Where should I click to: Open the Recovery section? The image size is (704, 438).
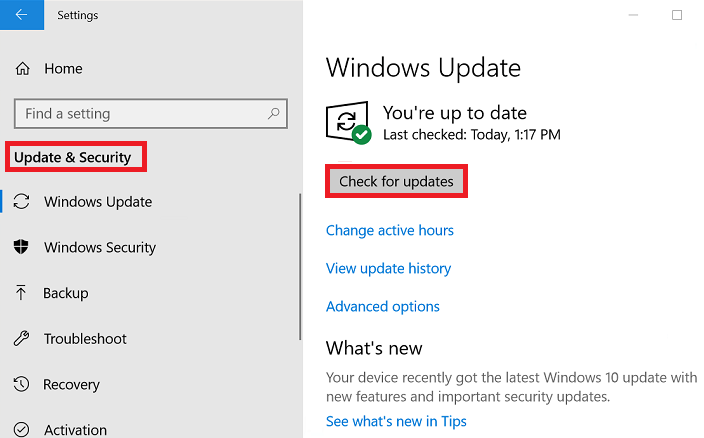click(71, 385)
